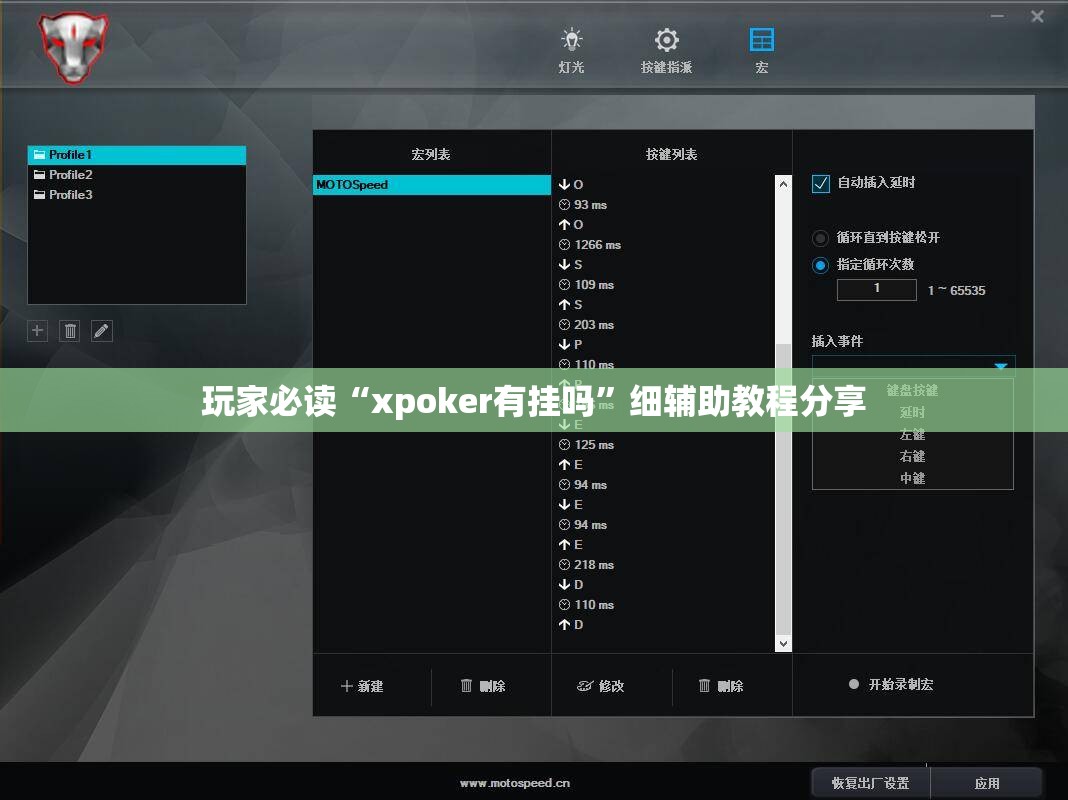Select 指定循环次数 radio option
Screen dimensions: 1068x800
pos(820,265)
